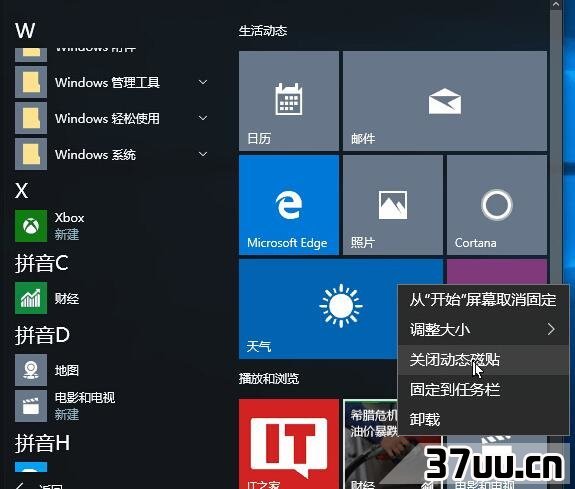575x489 pixels.
Task: Expand the Windows 系统 folder chevron
Action: click(203, 154)
